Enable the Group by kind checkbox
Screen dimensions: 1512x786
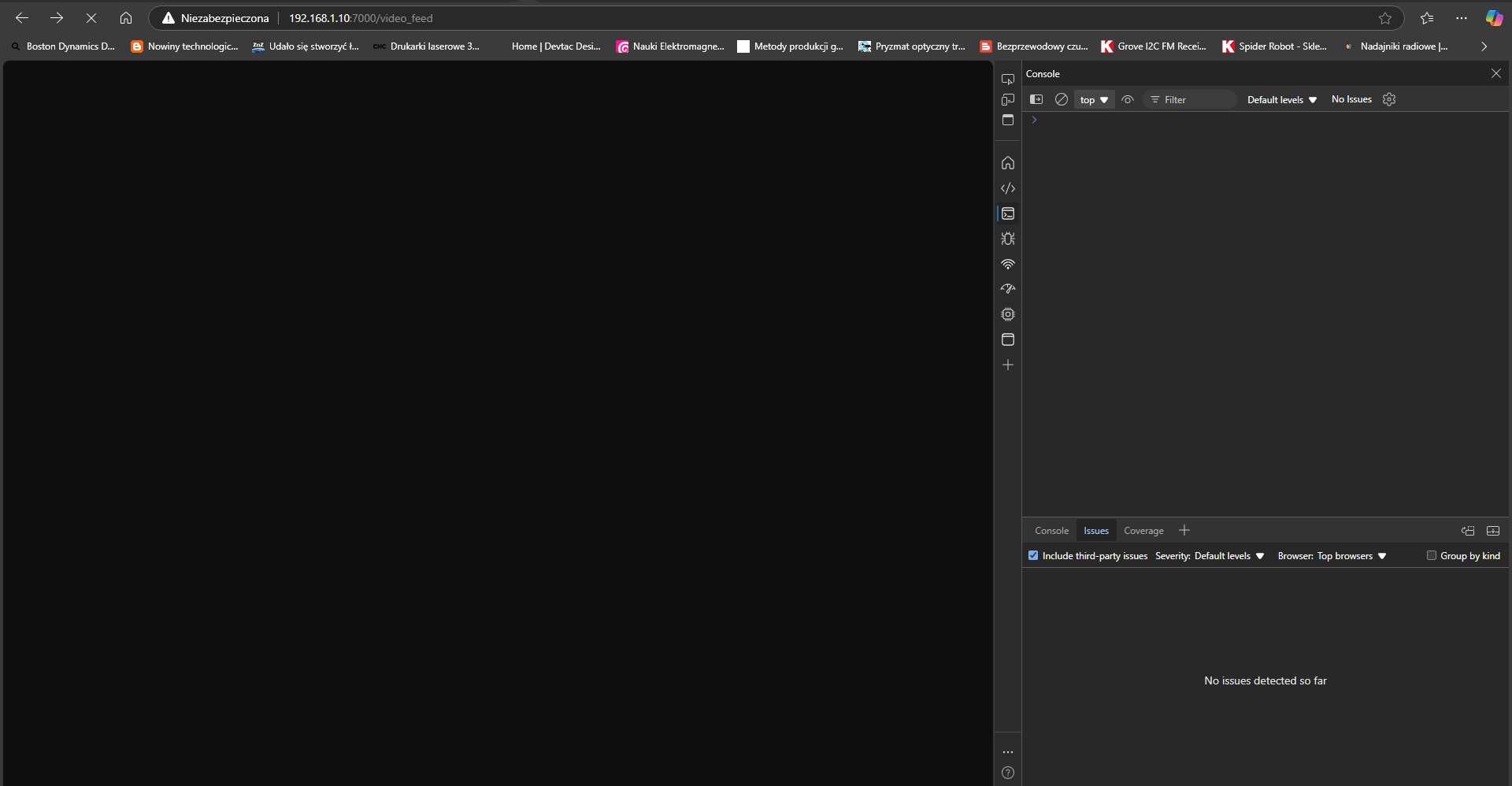1432,555
